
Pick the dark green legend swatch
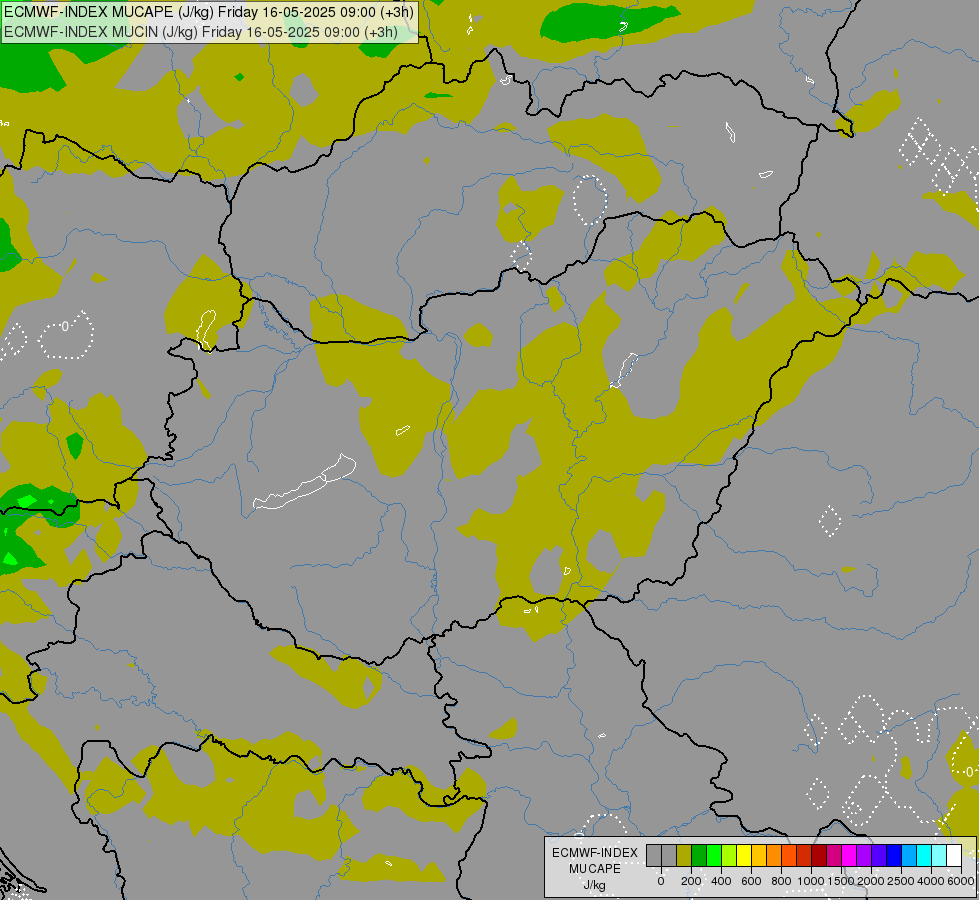[699, 855]
